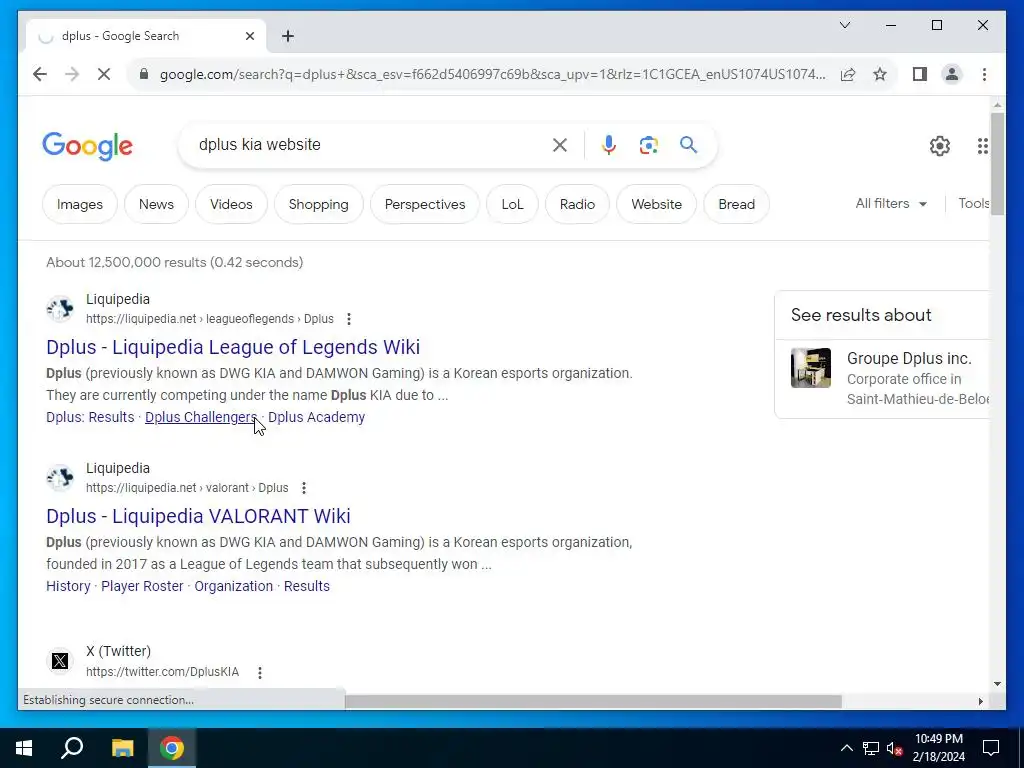The width and height of the screenshot is (1024, 768).
Task: Clear the search box with the X
Action: click(560, 145)
